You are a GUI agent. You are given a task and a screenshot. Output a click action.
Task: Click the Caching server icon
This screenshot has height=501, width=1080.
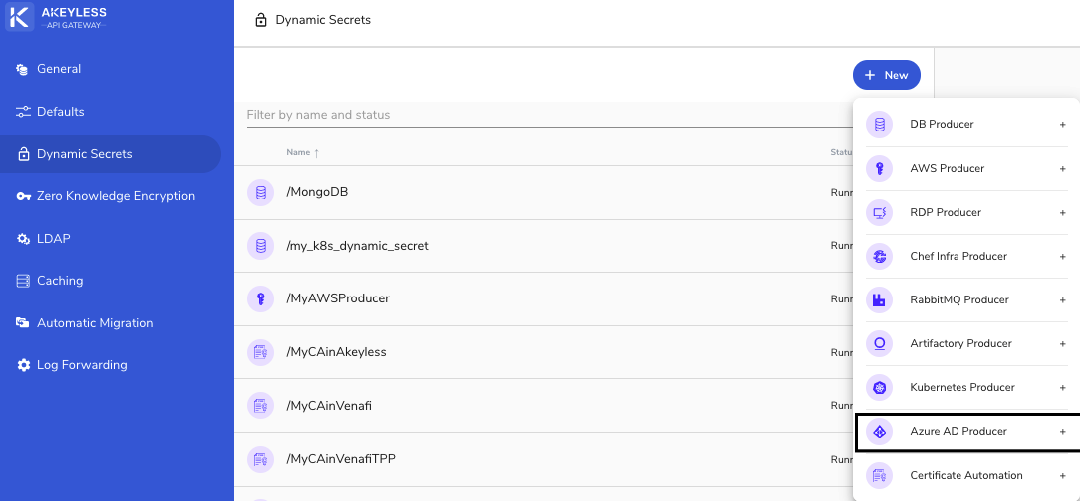(23, 281)
